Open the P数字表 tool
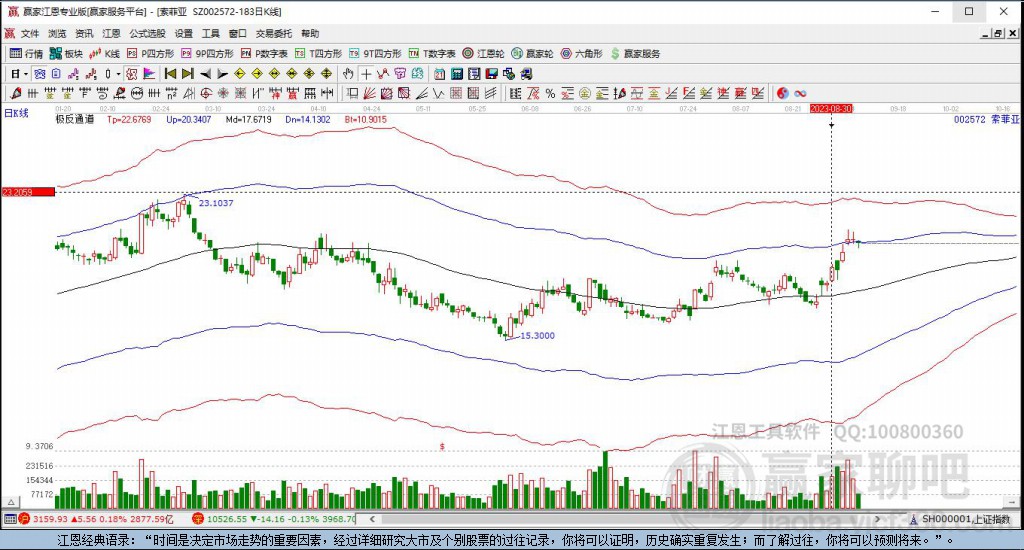 (x=264, y=54)
